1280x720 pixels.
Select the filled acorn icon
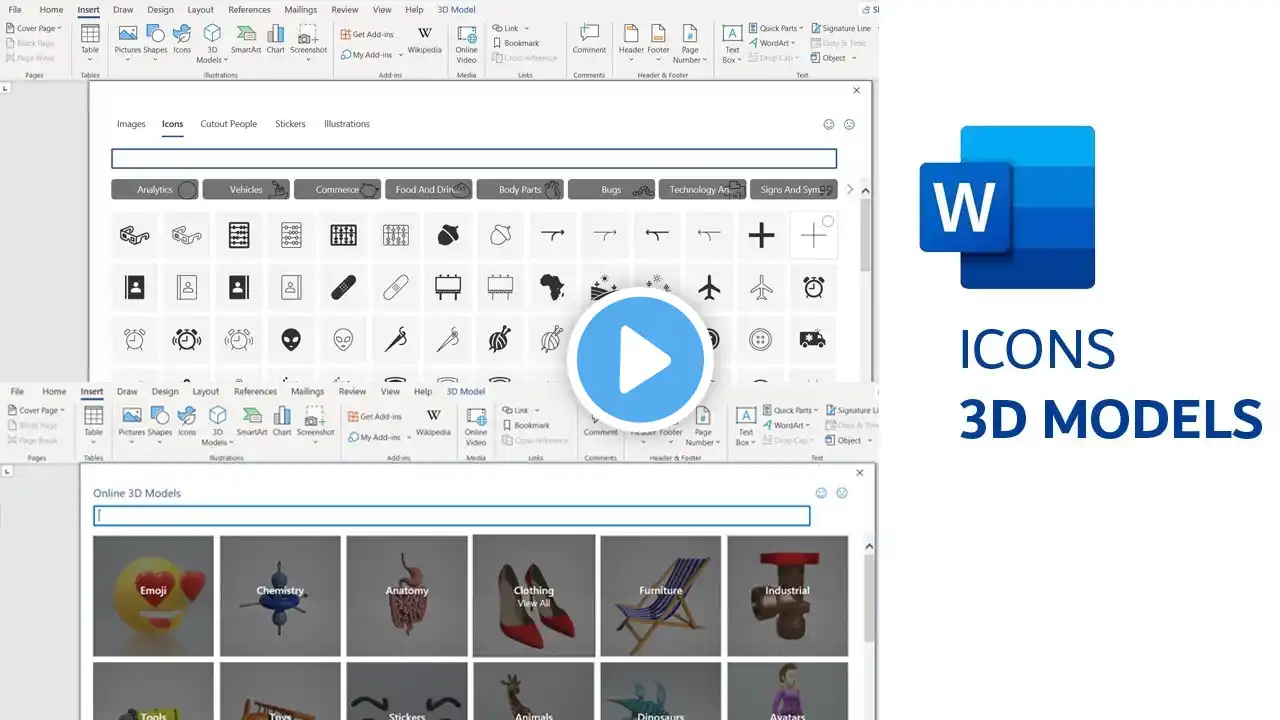448,235
